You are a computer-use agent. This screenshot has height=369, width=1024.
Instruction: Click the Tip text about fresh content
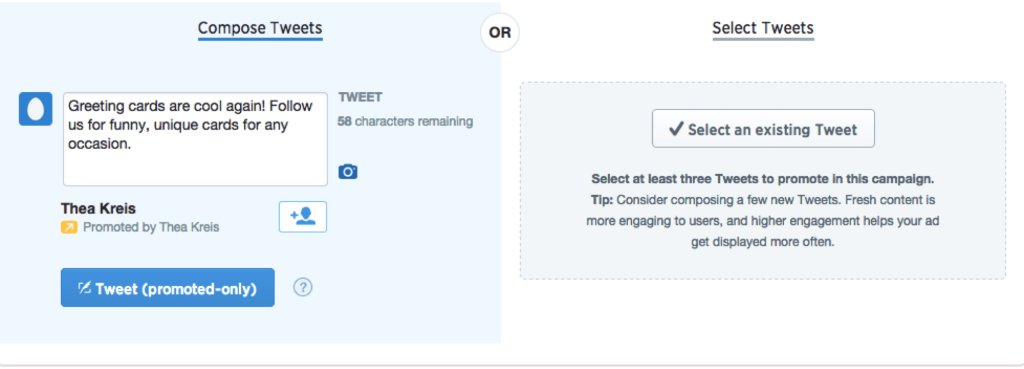pyautogui.click(x=763, y=221)
